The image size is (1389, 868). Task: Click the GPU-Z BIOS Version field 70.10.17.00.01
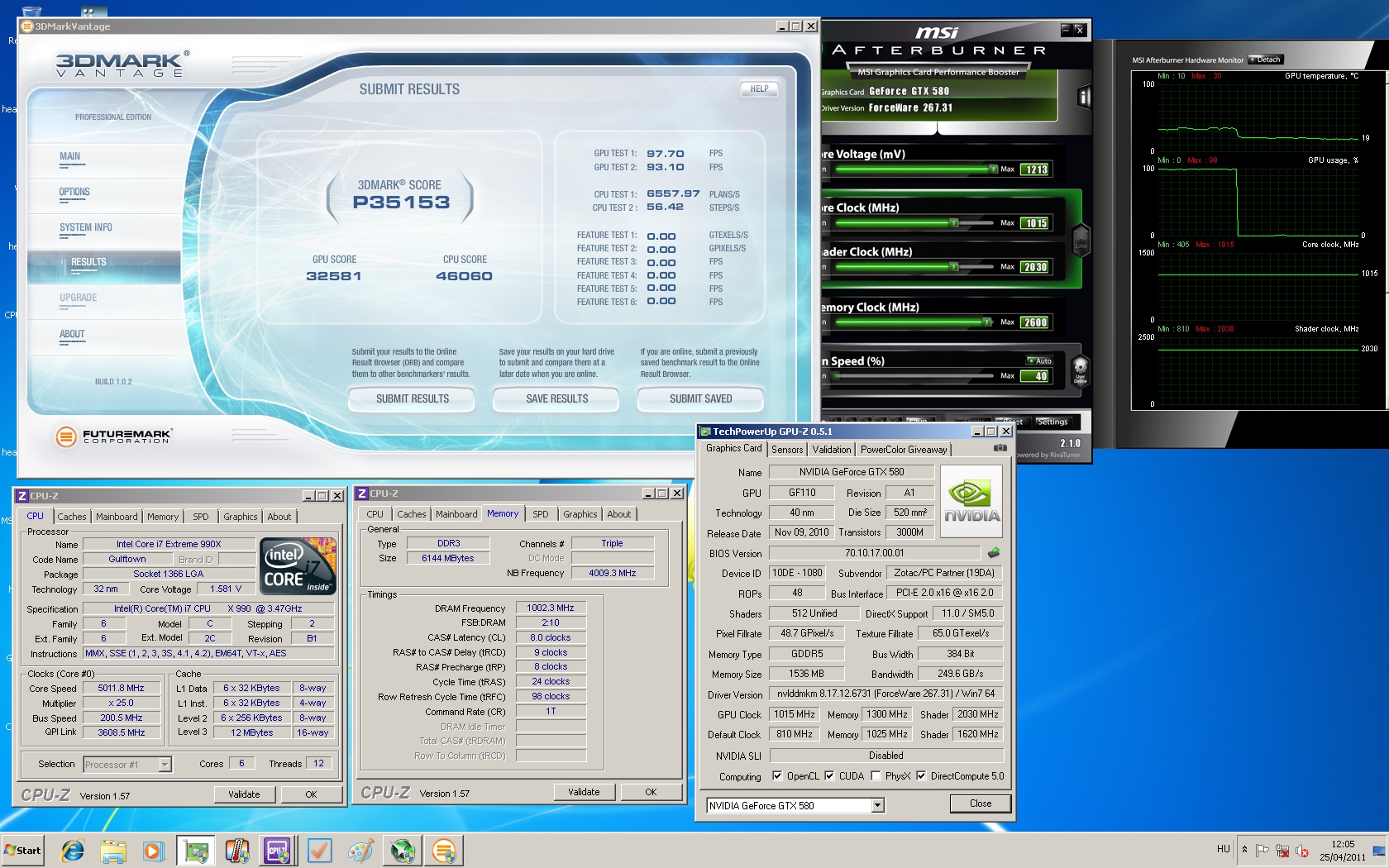coord(874,553)
